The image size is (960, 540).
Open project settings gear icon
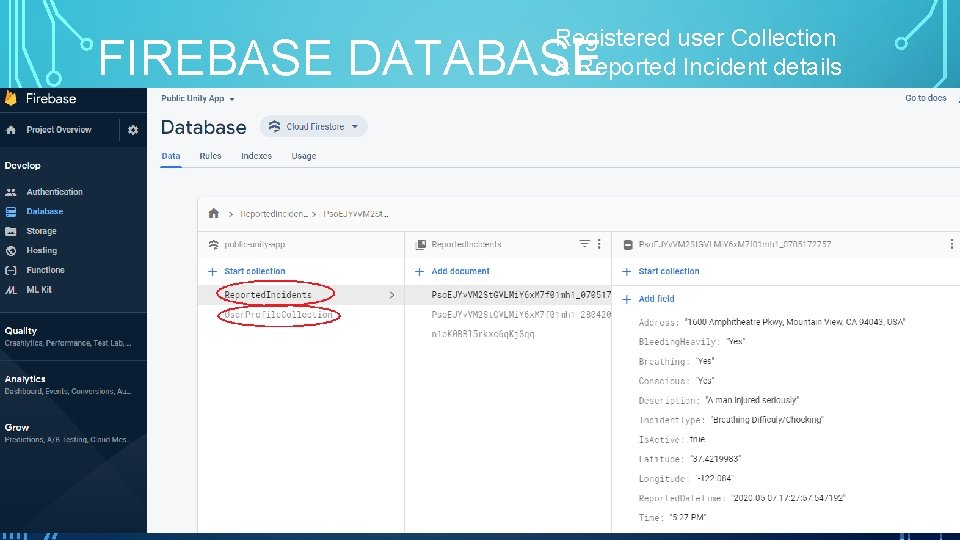(x=133, y=130)
